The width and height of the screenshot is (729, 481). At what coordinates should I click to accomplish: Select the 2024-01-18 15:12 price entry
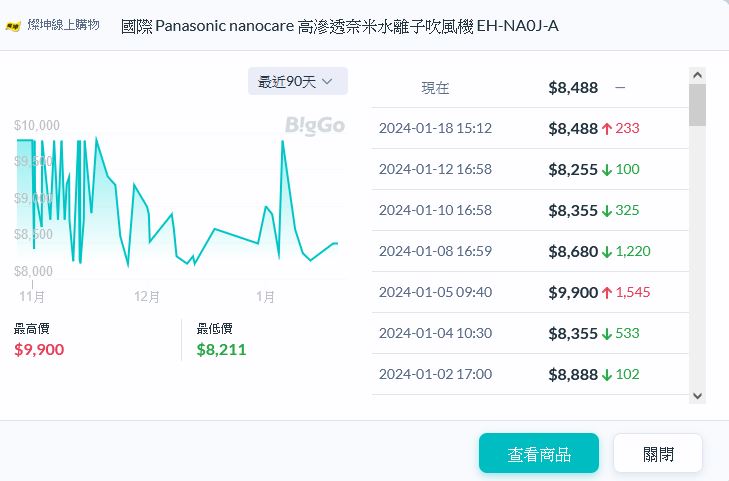coord(530,128)
